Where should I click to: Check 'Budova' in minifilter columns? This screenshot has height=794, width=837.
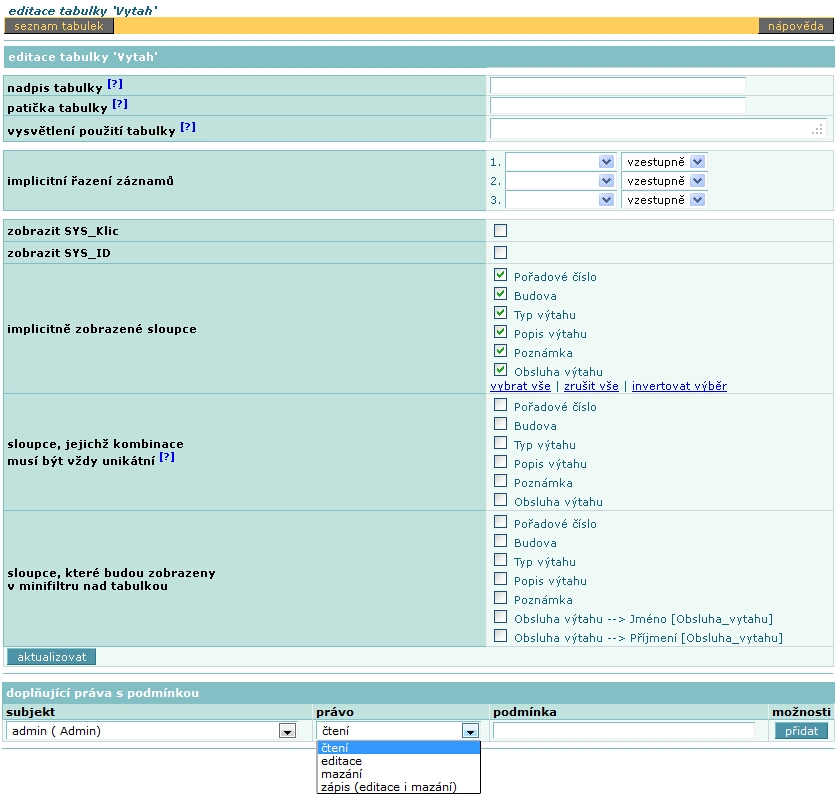(x=500, y=541)
